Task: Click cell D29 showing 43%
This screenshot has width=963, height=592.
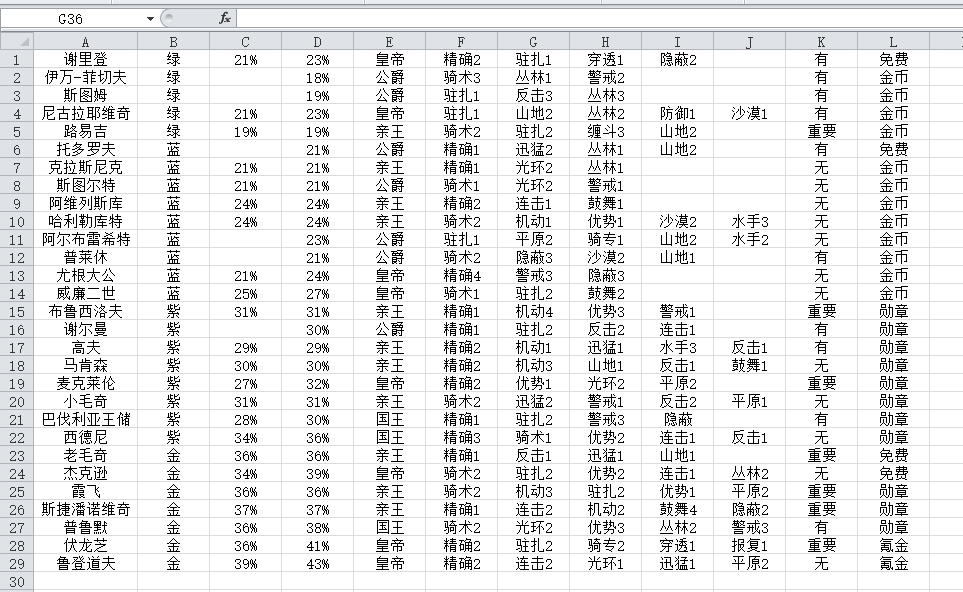Action: (317, 563)
